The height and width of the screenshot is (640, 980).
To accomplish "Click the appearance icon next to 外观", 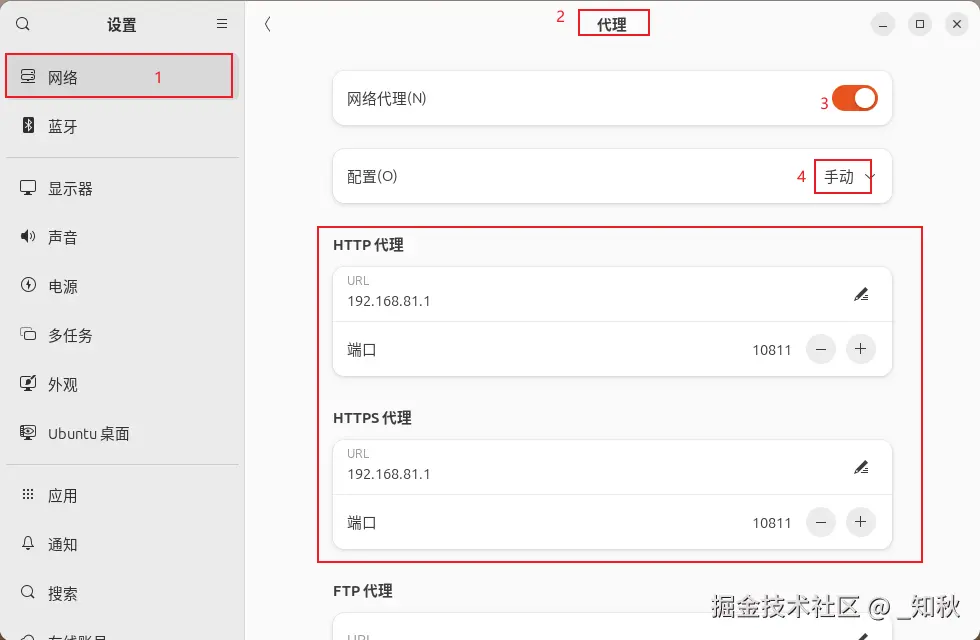I will point(28,383).
